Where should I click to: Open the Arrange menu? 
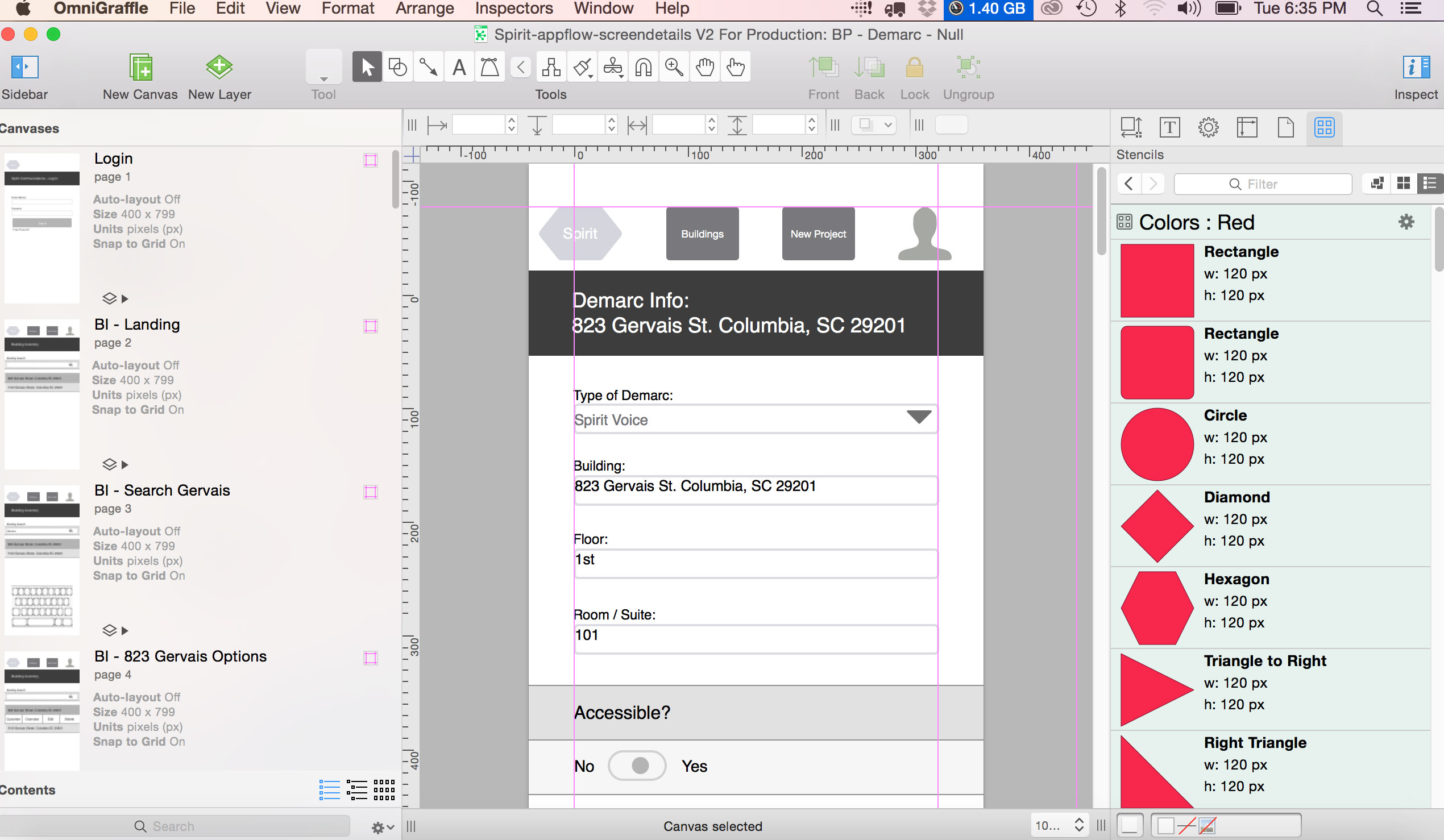click(425, 9)
